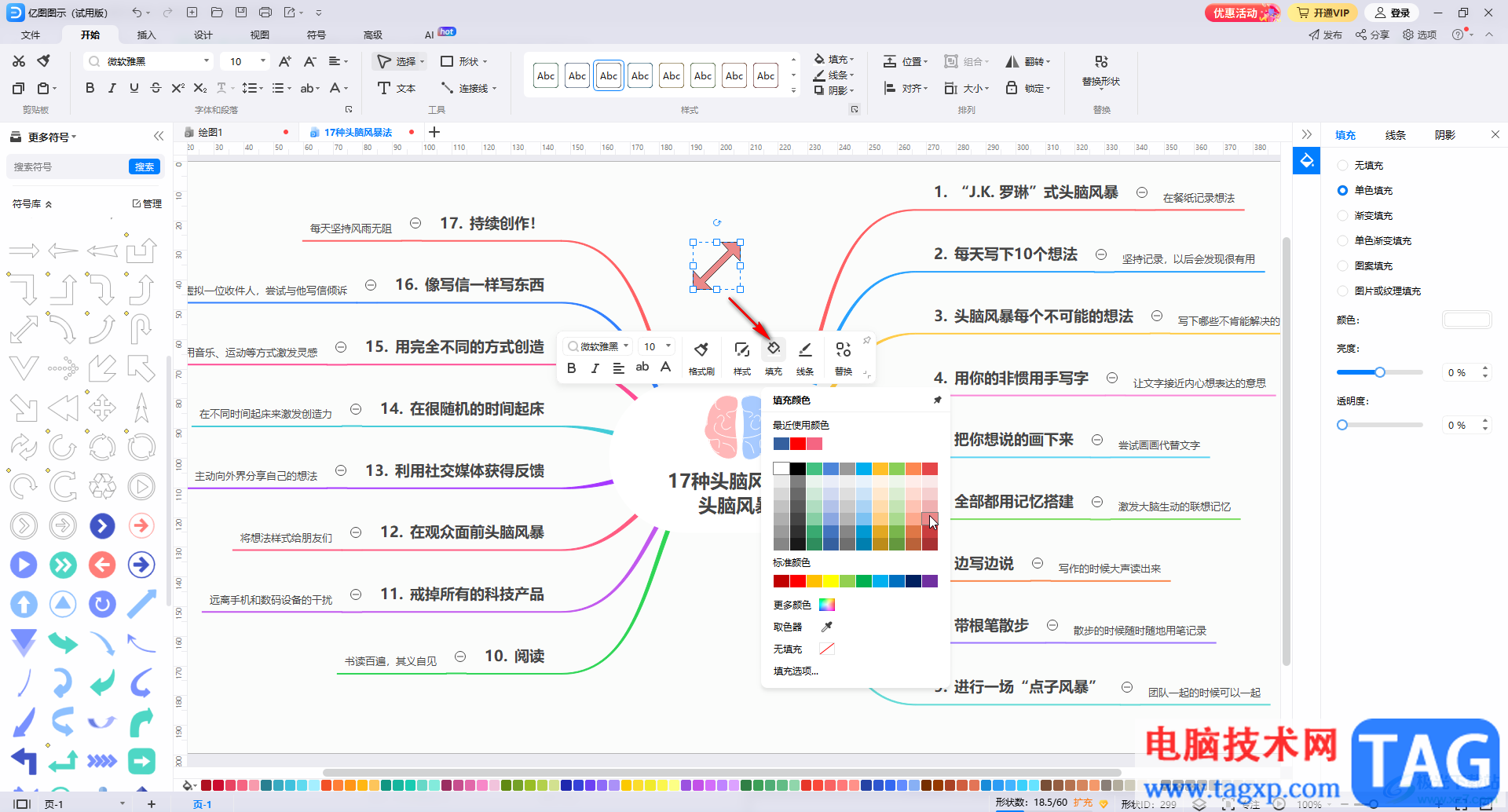The image size is (1508, 812).
Task: Select the Pattern Fill radio option
Action: coord(1342,265)
